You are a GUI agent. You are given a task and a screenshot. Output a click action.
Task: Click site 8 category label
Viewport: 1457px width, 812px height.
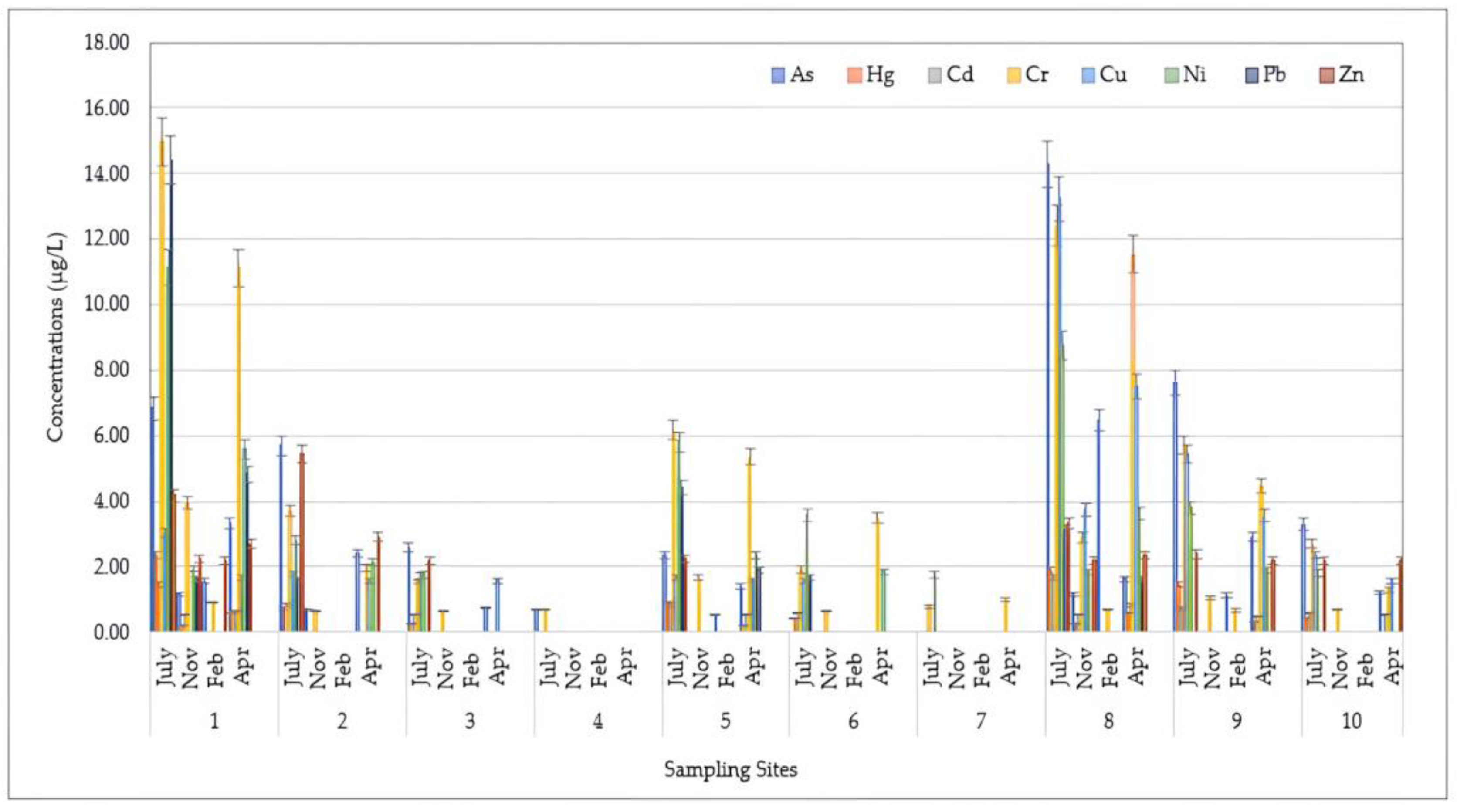1108,721
